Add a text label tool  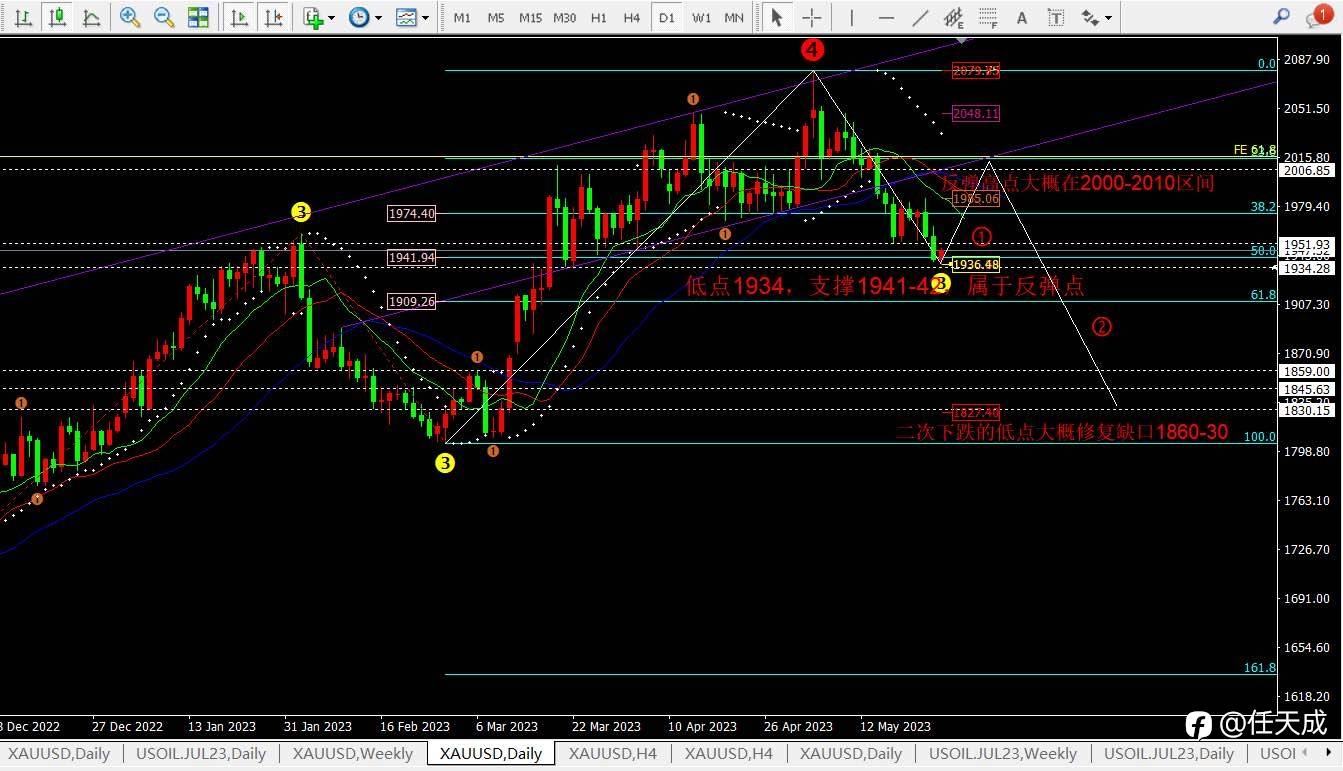(x=1055, y=17)
